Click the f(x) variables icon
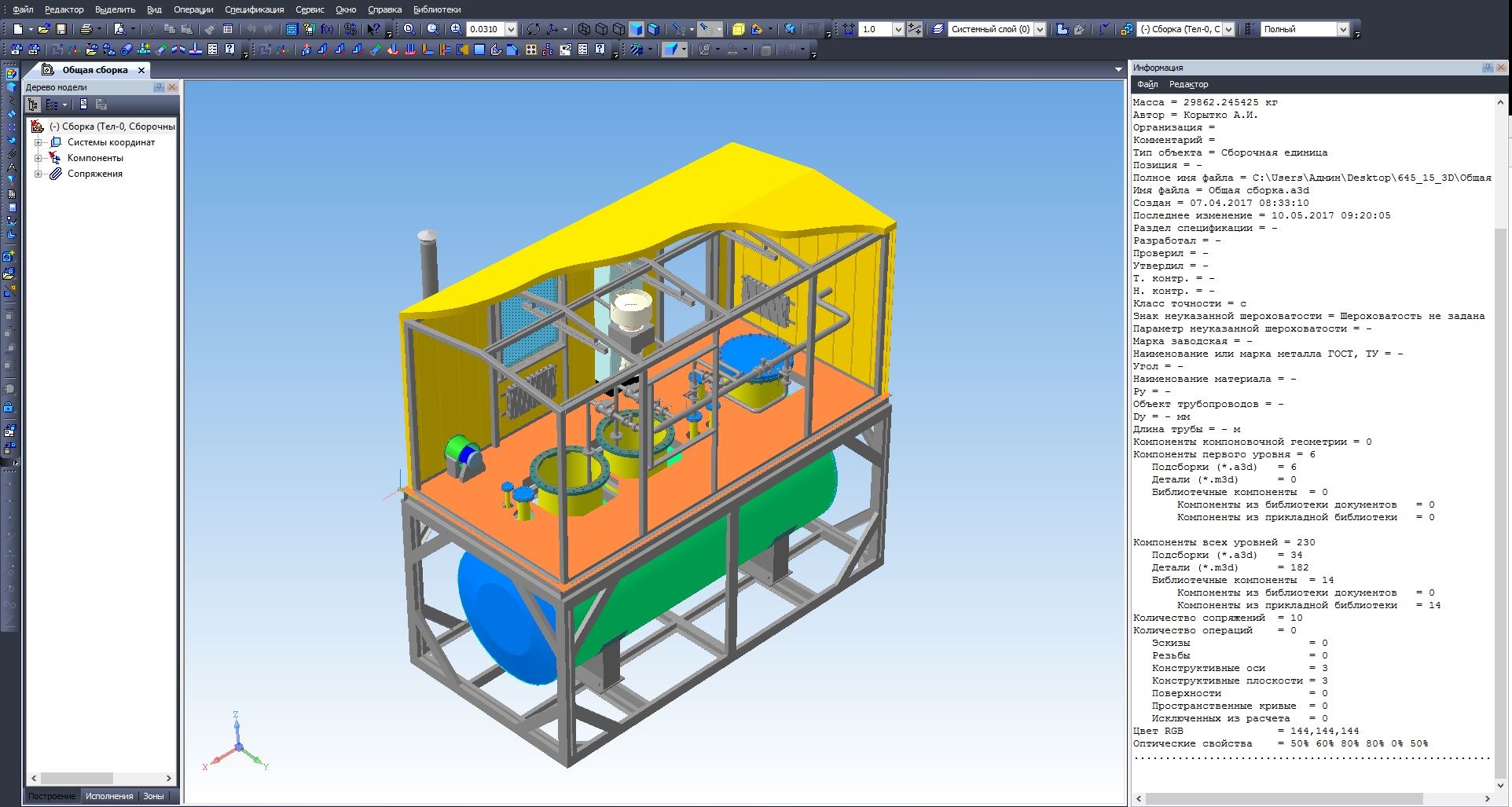Viewport: 1512px width, 807px height. tap(327, 29)
